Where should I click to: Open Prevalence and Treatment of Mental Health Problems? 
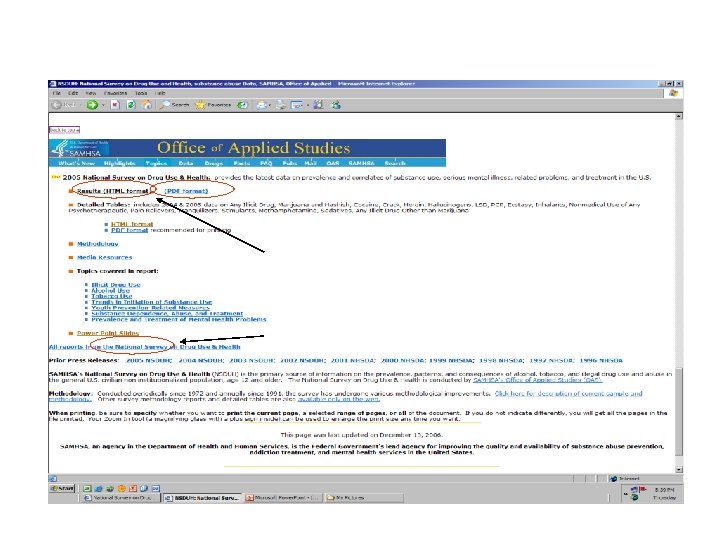click(179, 319)
